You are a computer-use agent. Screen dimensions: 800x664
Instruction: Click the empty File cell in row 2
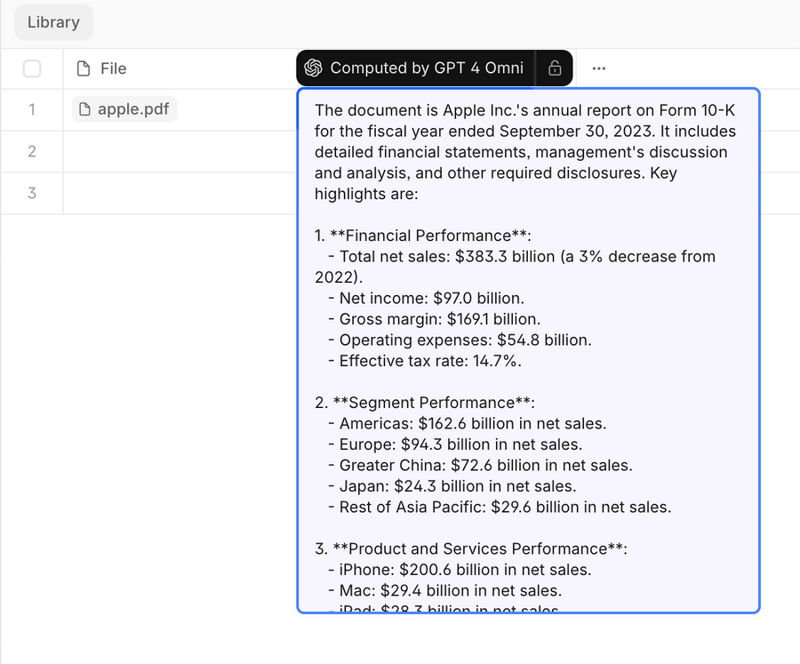coord(180,151)
